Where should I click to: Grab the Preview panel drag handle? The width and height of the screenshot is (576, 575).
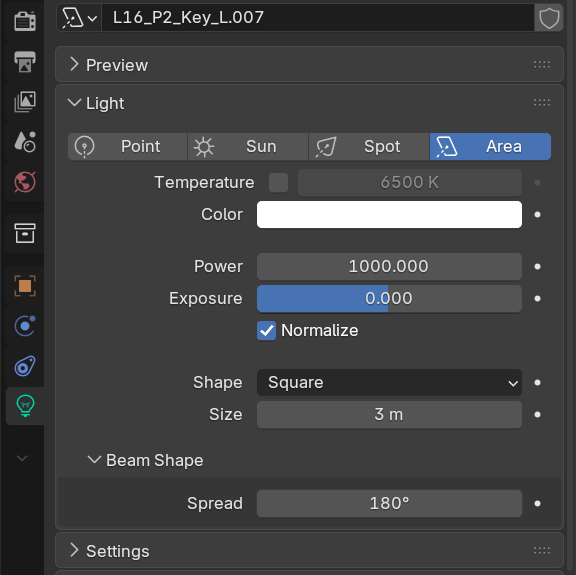(542, 65)
